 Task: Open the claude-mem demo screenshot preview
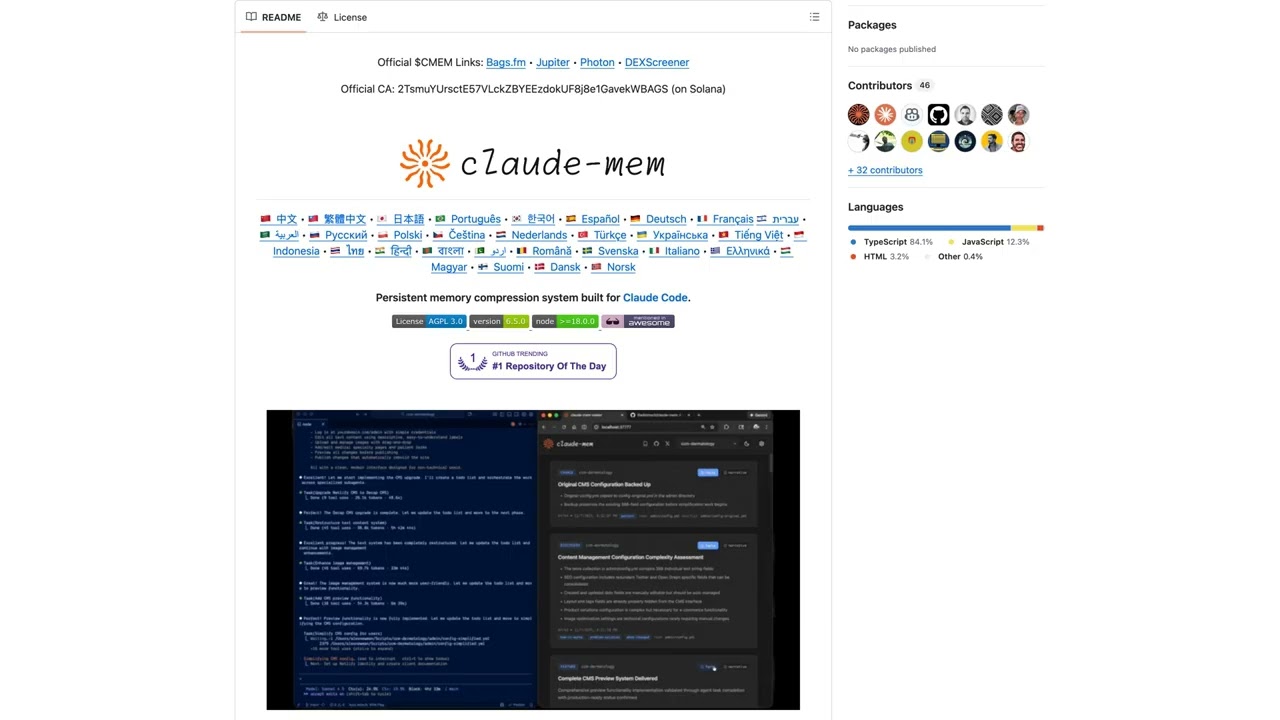533,560
